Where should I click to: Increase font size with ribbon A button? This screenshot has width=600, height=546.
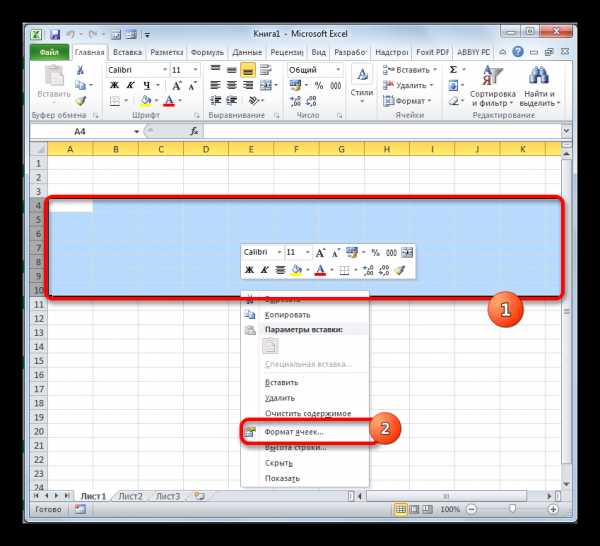[x=176, y=85]
